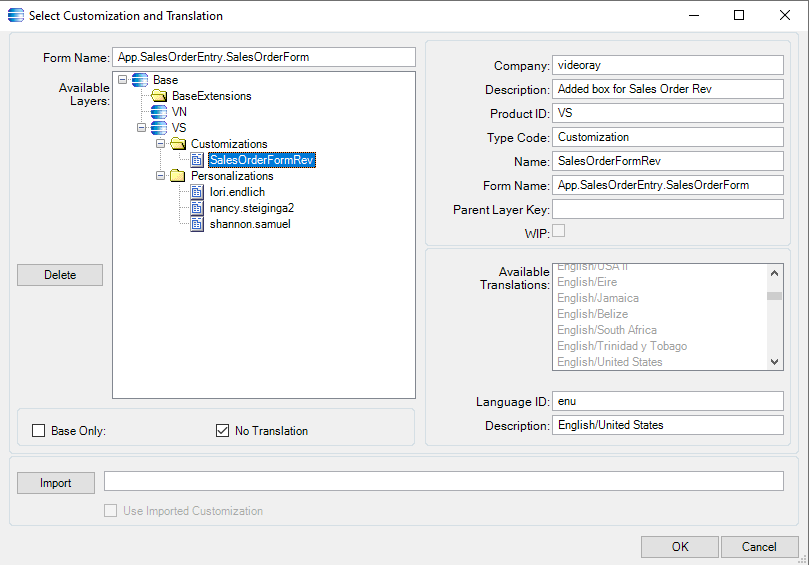Viewport: 809px width, 565px height.
Task: Select English/Jamaica translation
Action: 598,298
